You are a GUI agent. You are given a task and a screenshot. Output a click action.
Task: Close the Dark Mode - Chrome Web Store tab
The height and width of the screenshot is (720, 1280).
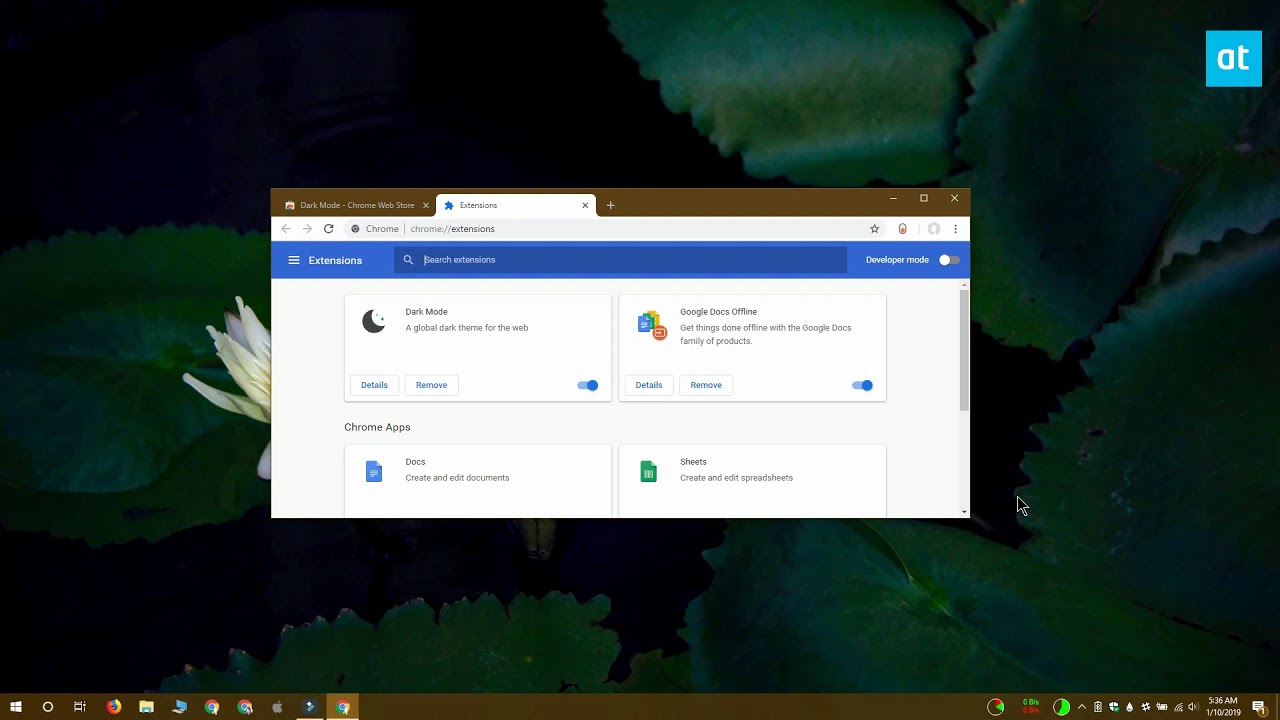(x=426, y=205)
